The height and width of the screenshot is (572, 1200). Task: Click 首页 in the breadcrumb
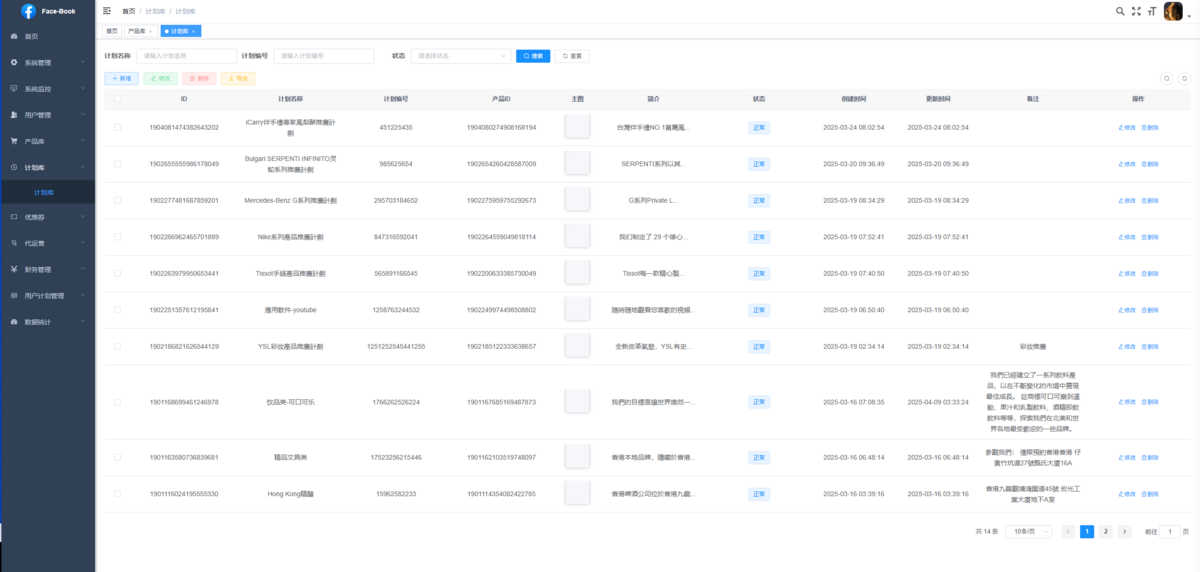(129, 11)
